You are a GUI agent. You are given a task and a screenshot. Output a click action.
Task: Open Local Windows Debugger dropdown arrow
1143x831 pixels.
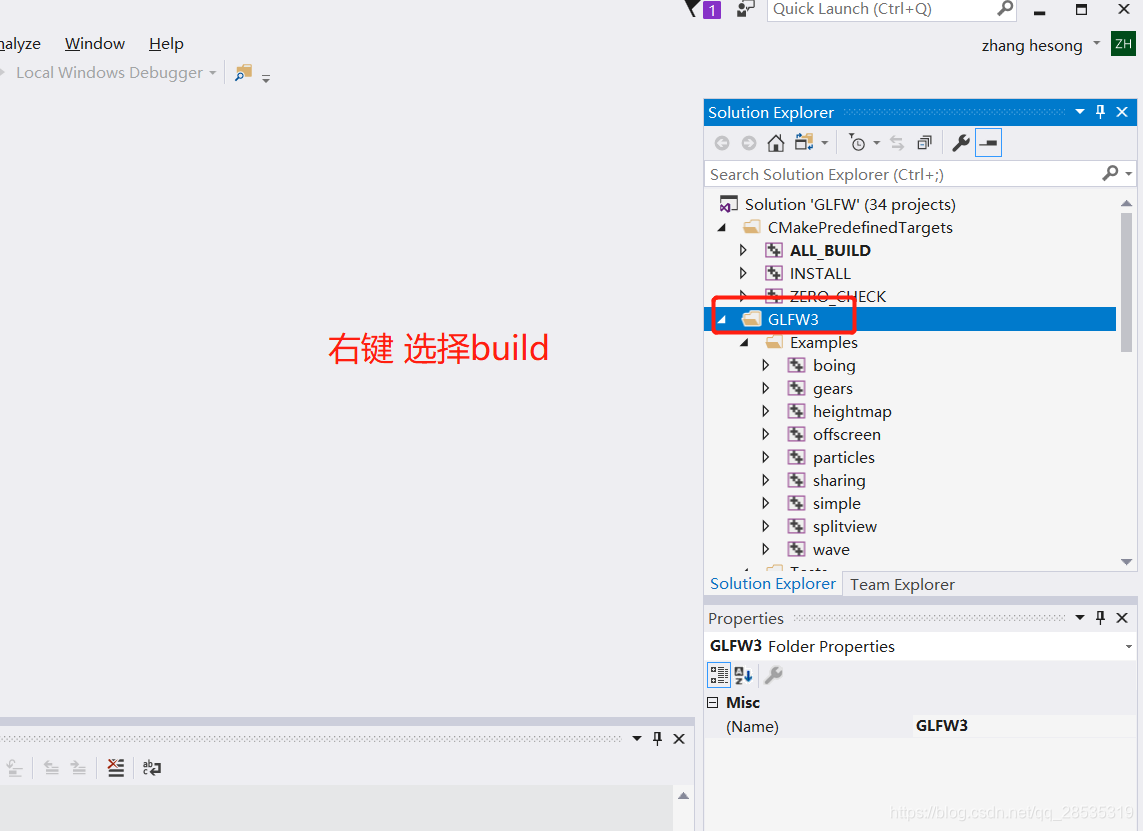click(213, 73)
